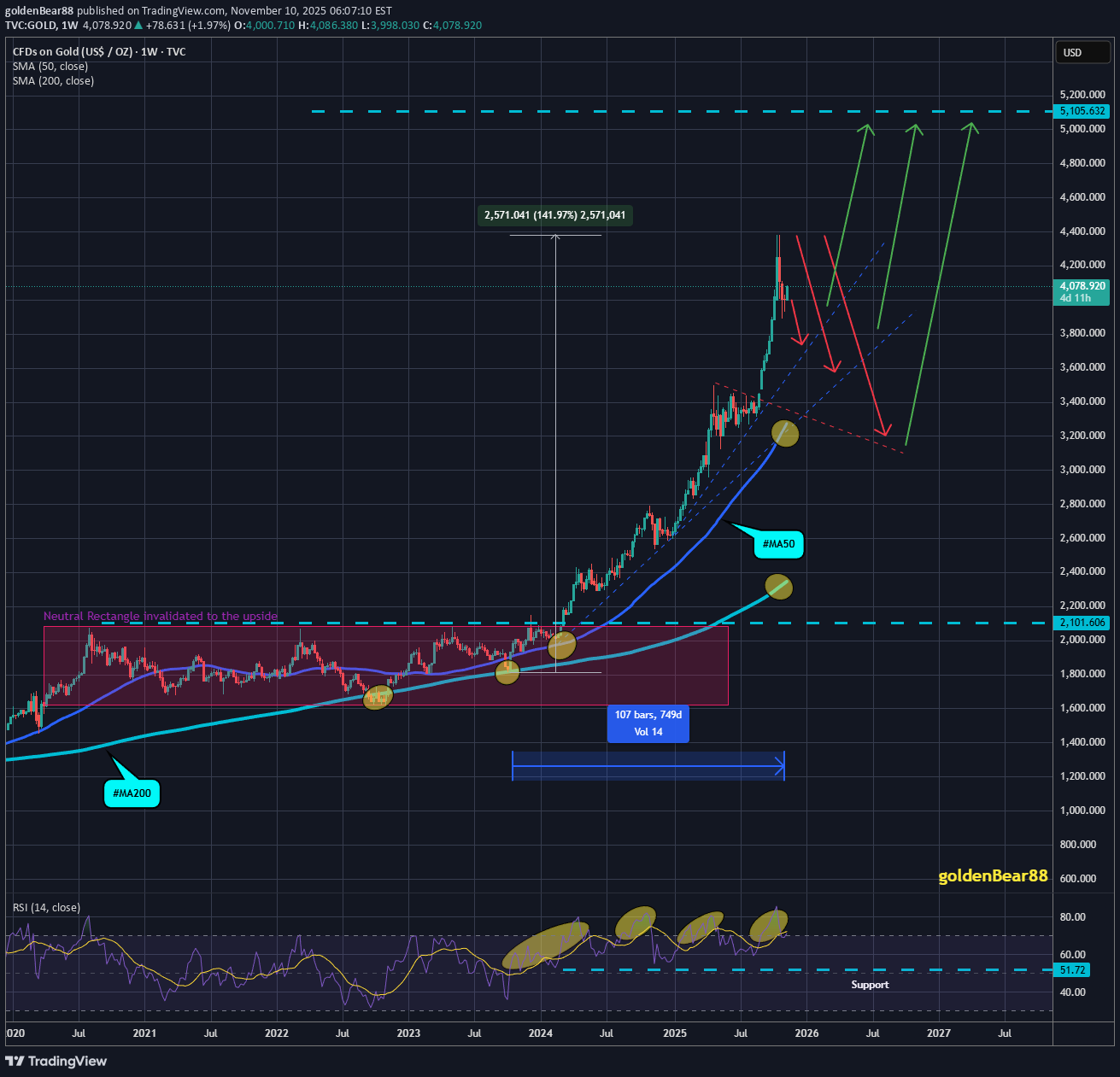This screenshot has width=1120, height=1077.
Task: Open the CFDs on Gold symbol title
Action: click(x=99, y=52)
